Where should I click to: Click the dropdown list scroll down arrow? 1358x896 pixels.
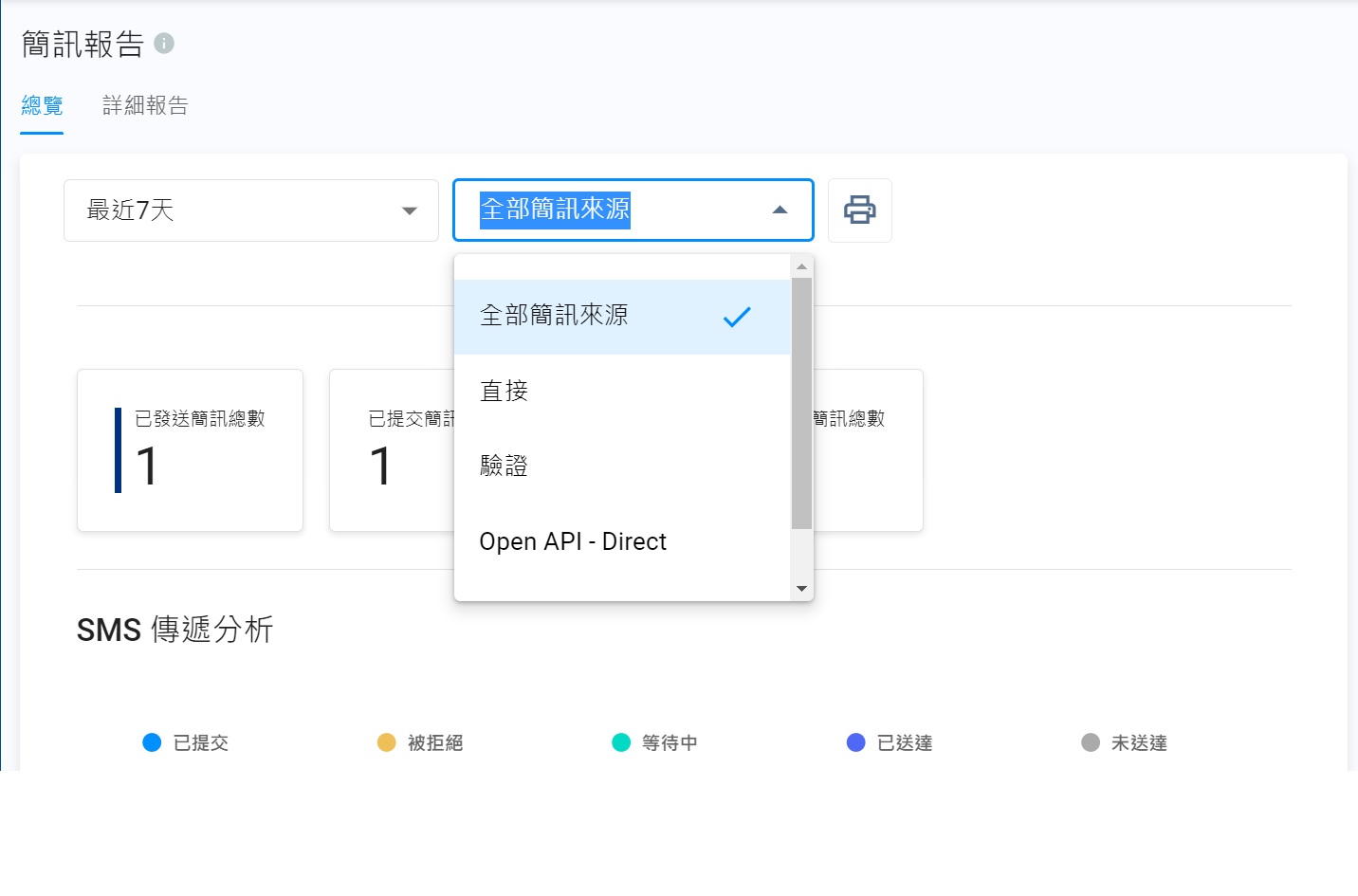click(801, 589)
